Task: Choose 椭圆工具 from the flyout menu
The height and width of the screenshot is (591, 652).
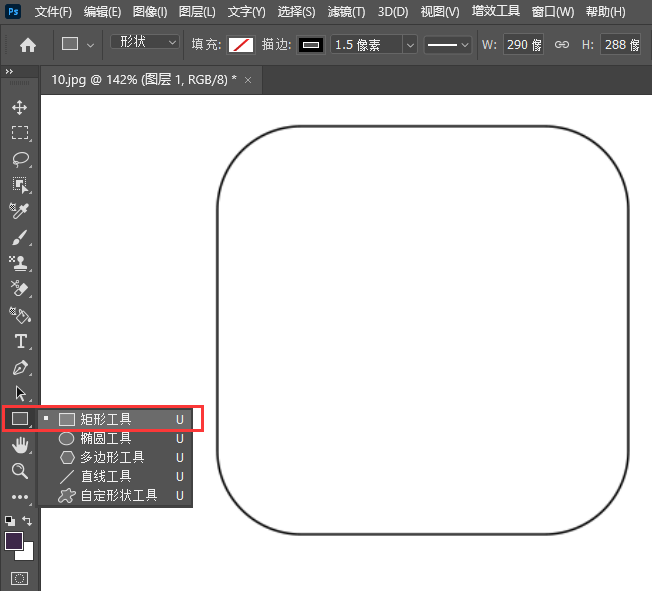Action: 106,438
